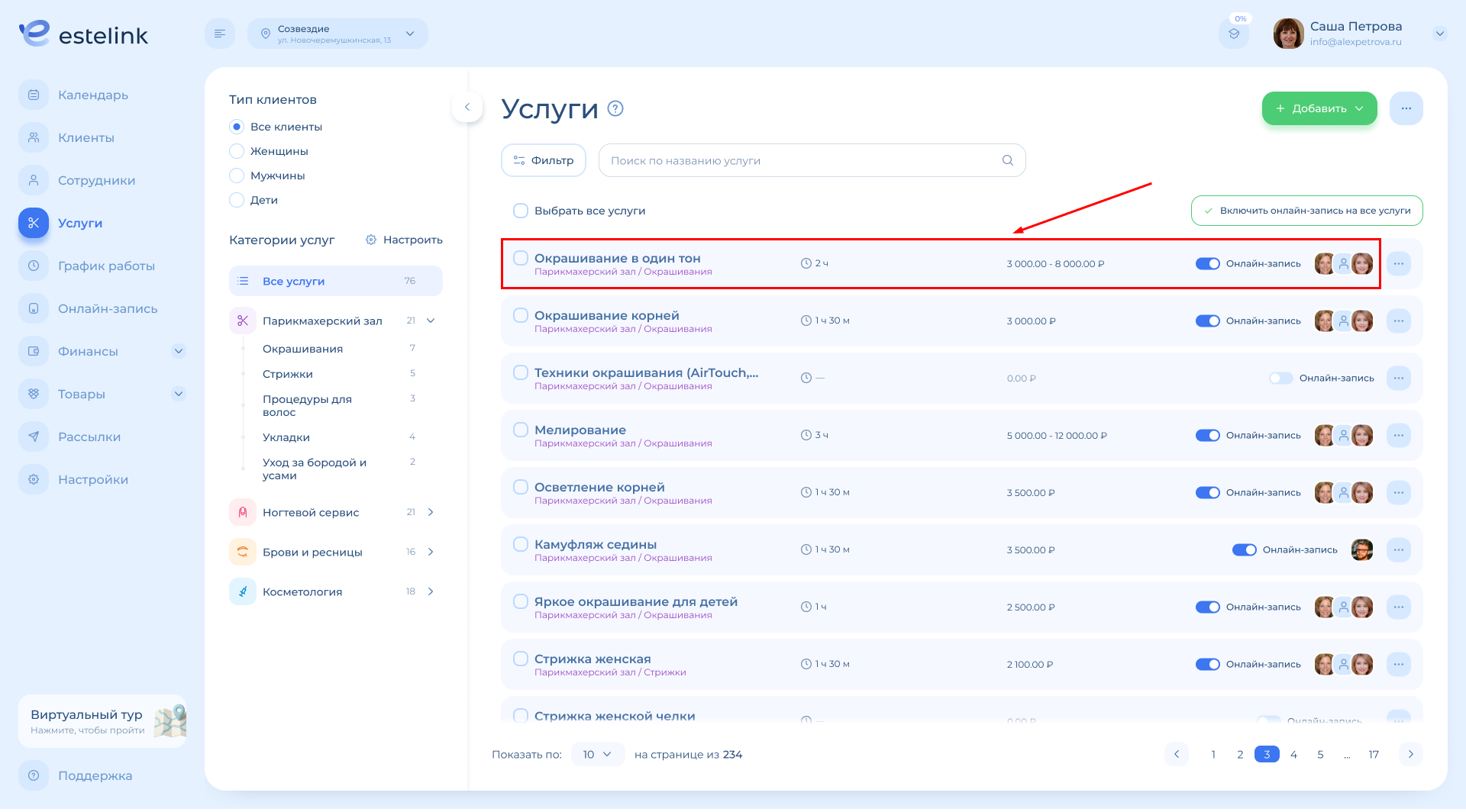Disable online booking toggle for Окрашивание корней

[1207, 321]
